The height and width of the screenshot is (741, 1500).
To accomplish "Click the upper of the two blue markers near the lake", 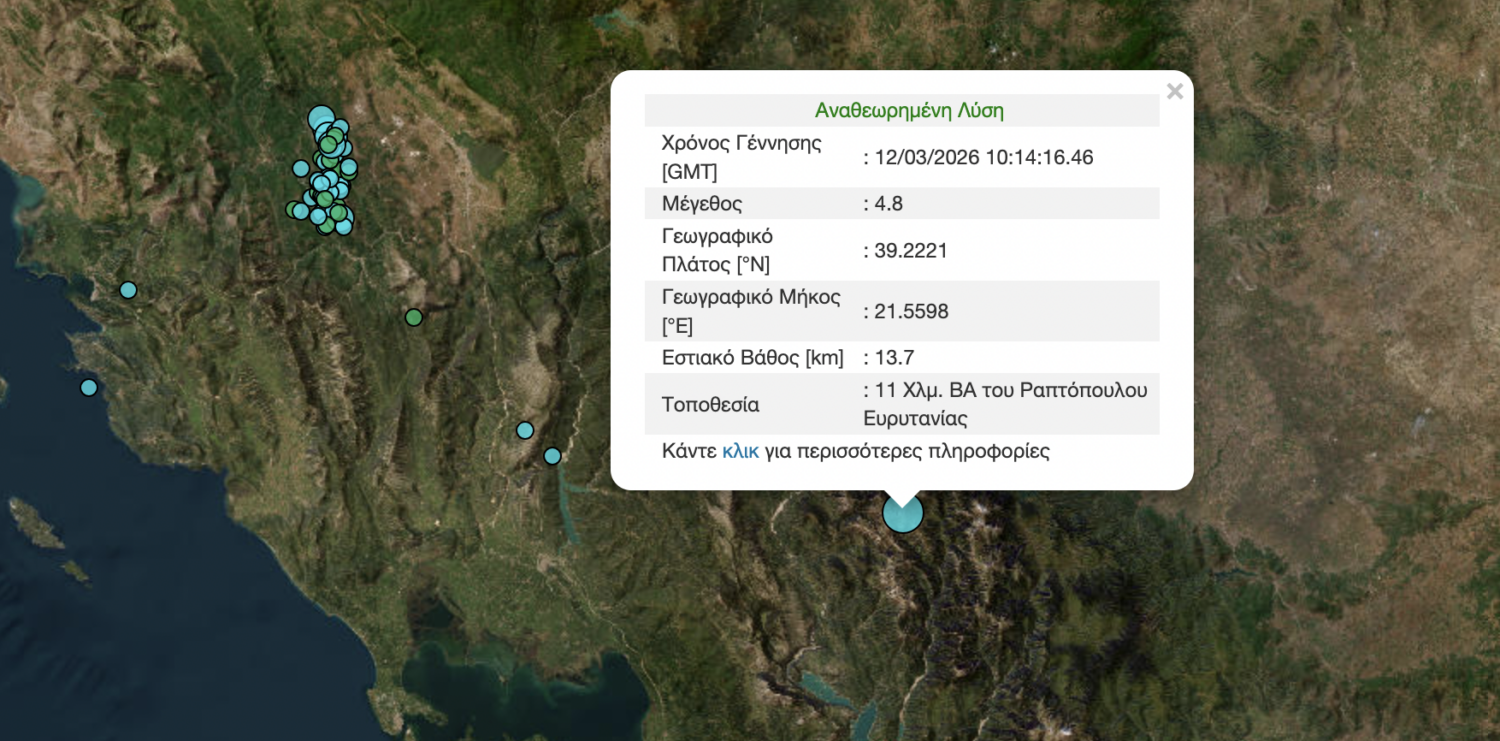I will (x=525, y=430).
